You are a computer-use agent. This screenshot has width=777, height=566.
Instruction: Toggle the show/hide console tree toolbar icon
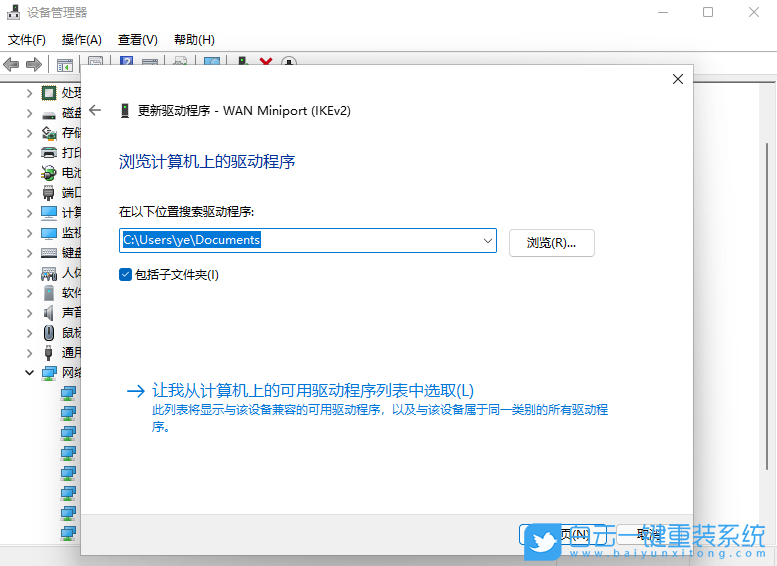65,64
